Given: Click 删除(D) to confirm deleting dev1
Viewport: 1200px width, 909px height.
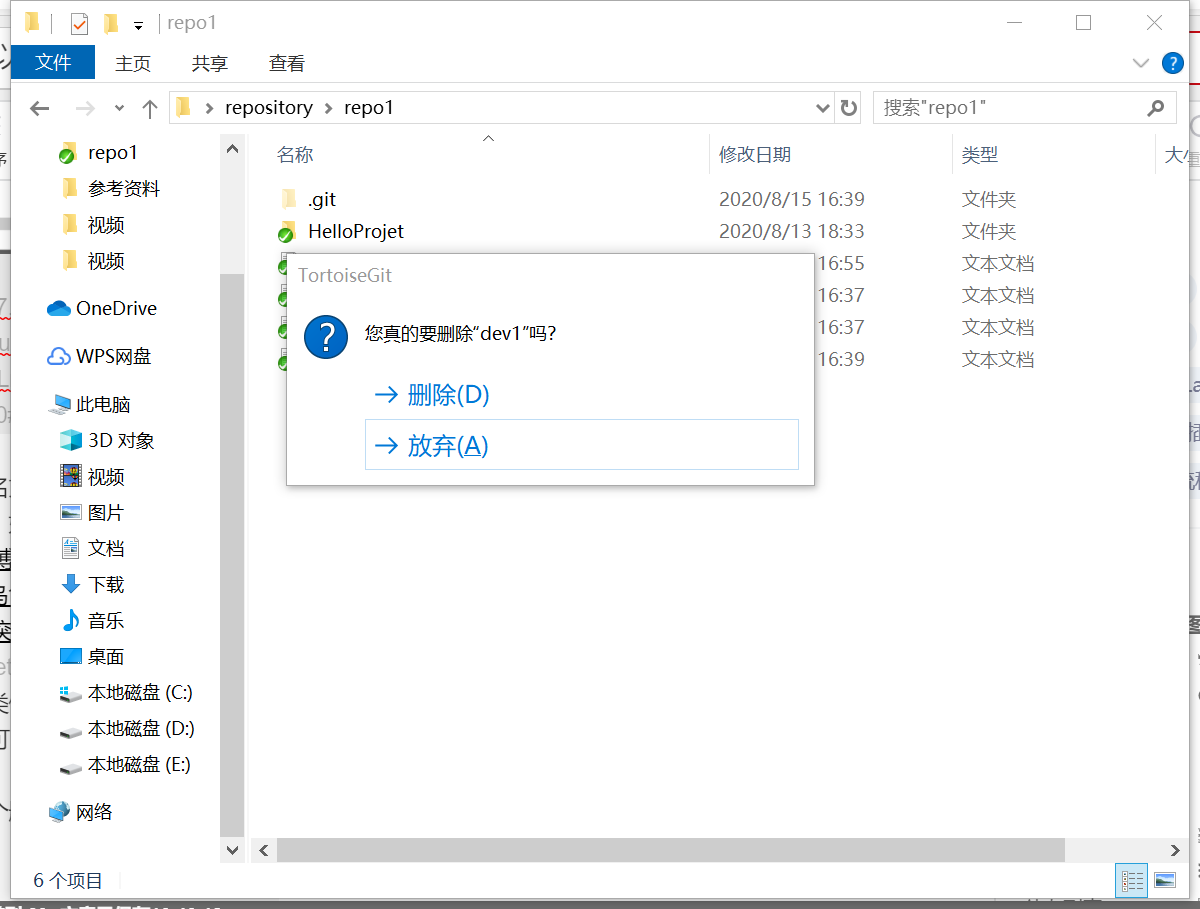Looking at the screenshot, I should [x=447, y=394].
